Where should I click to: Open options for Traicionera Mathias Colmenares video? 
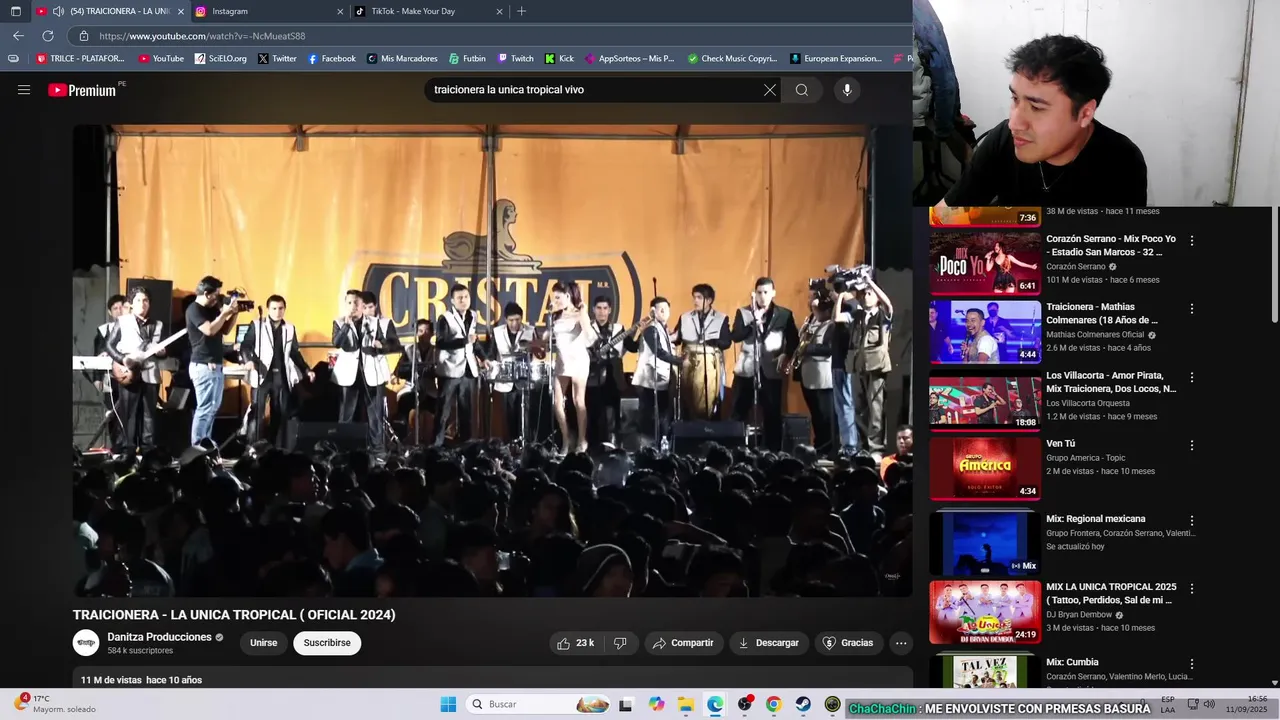pos(1191,309)
